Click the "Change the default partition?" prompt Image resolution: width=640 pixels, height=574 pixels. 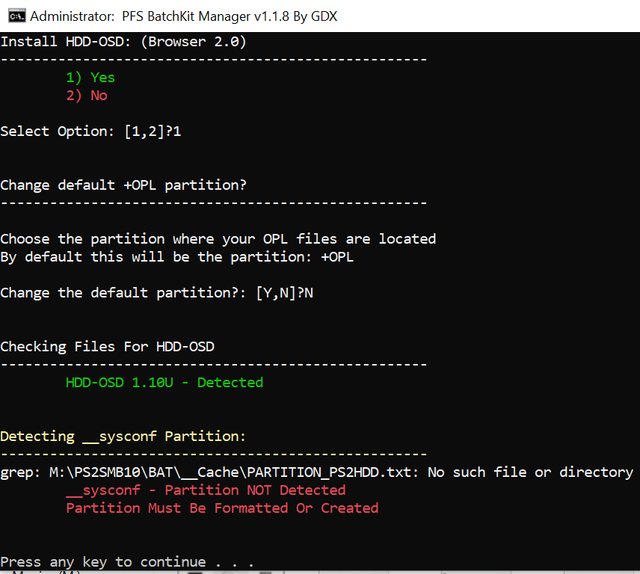click(x=157, y=293)
